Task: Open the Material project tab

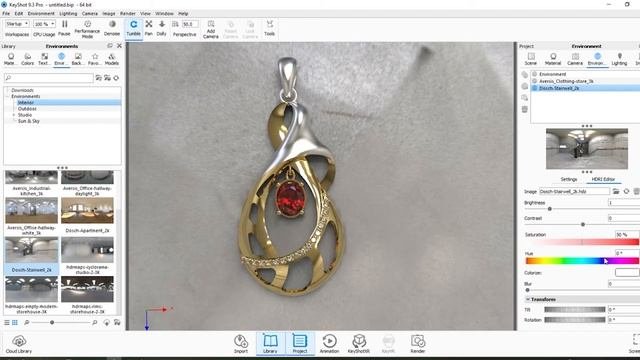Action: (x=553, y=59)
